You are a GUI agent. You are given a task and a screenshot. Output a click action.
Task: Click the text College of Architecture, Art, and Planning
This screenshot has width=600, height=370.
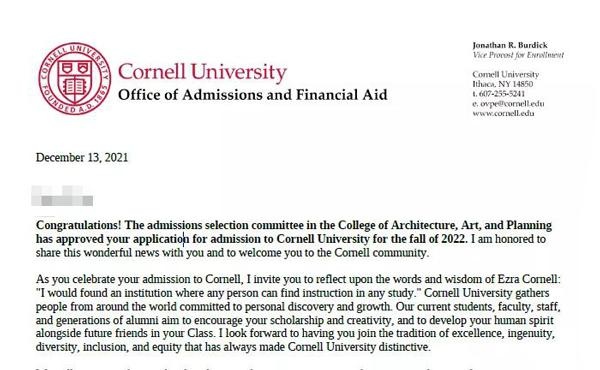coord(445,225)
